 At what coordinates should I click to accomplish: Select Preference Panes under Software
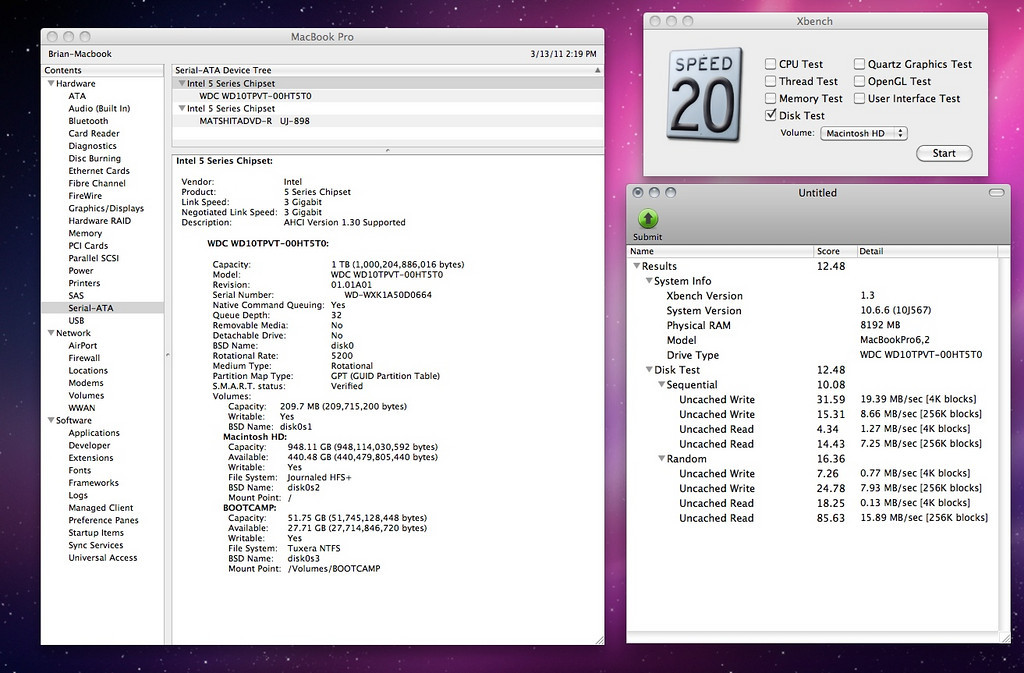coord(103,520)
